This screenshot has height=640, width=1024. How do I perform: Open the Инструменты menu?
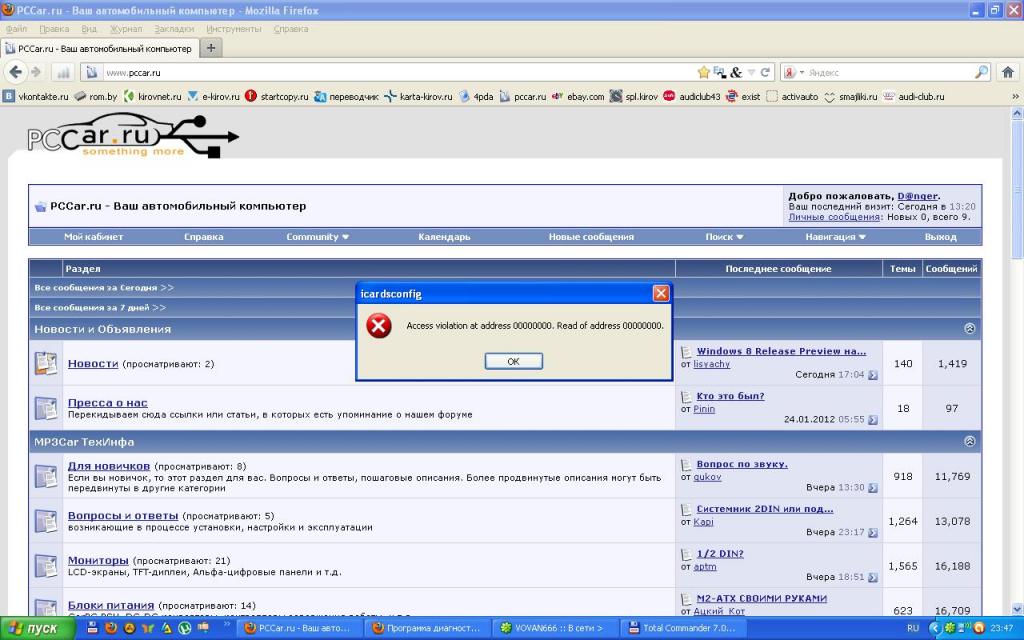click(234, 29)
